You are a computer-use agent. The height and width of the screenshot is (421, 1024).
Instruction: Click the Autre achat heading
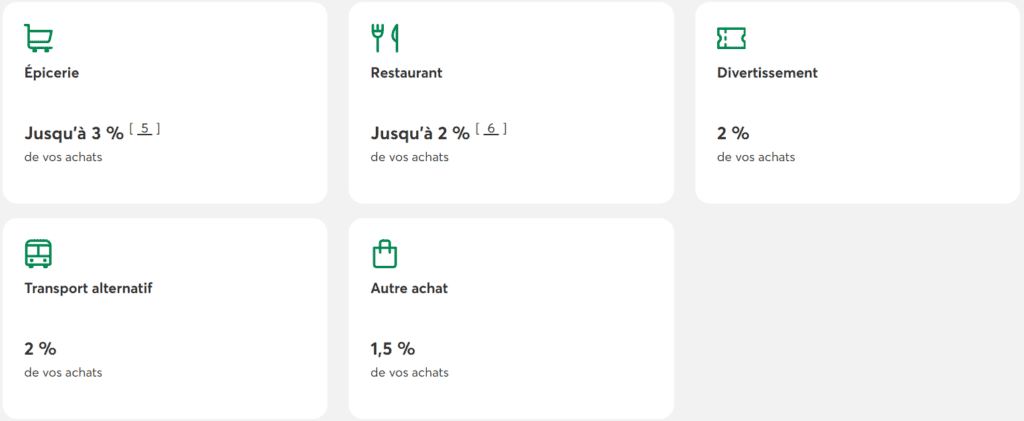pos(409,288)
